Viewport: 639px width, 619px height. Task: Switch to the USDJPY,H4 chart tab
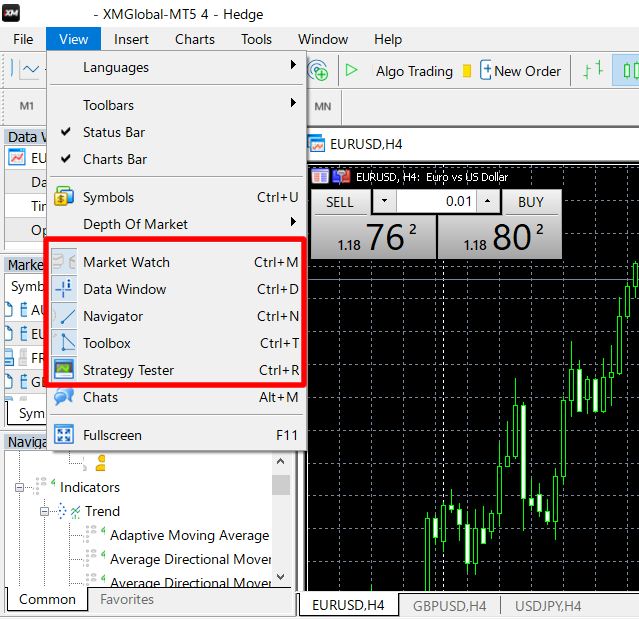point(548,606)
